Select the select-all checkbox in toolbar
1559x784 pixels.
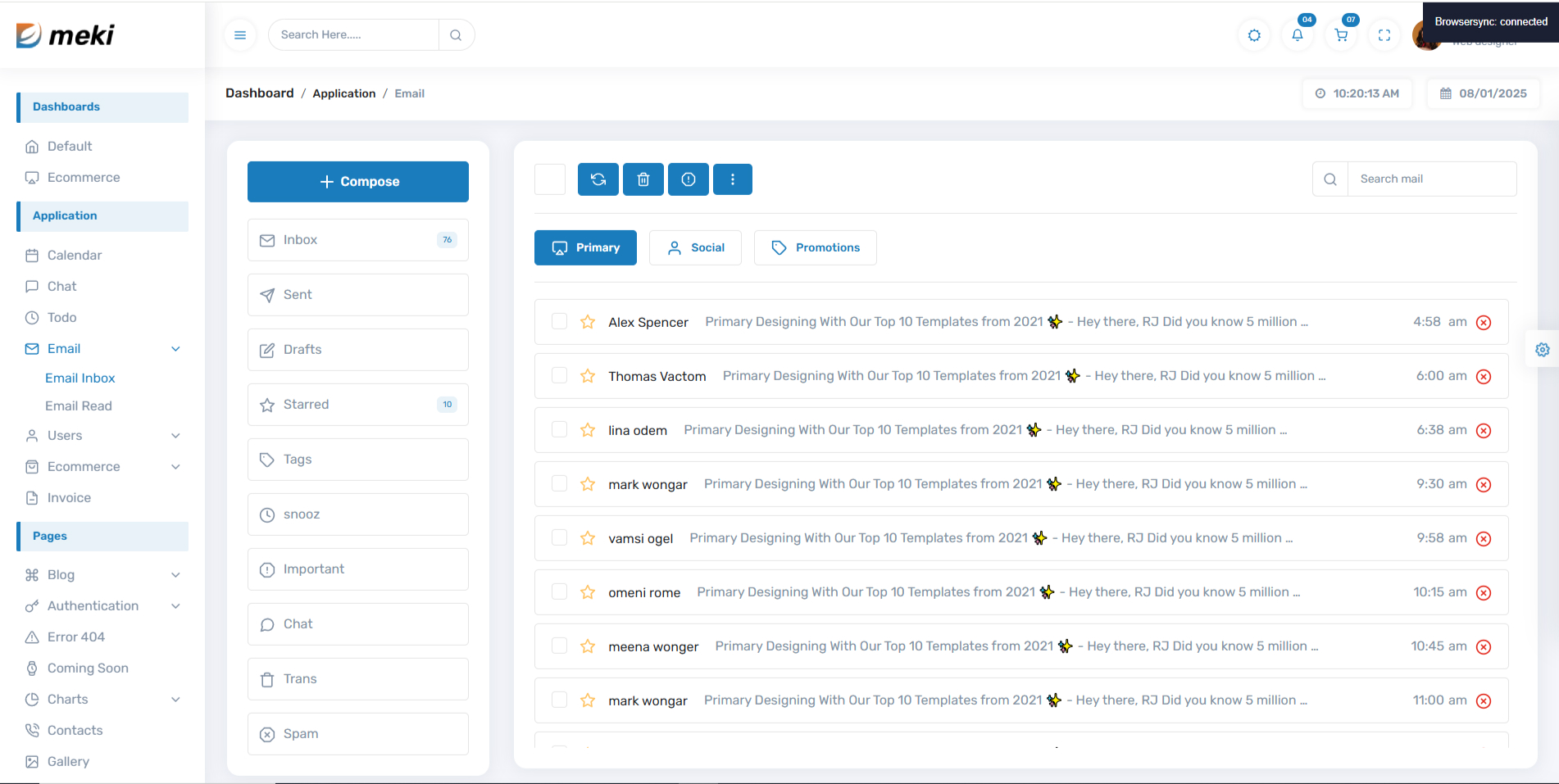tap(550, 179)
